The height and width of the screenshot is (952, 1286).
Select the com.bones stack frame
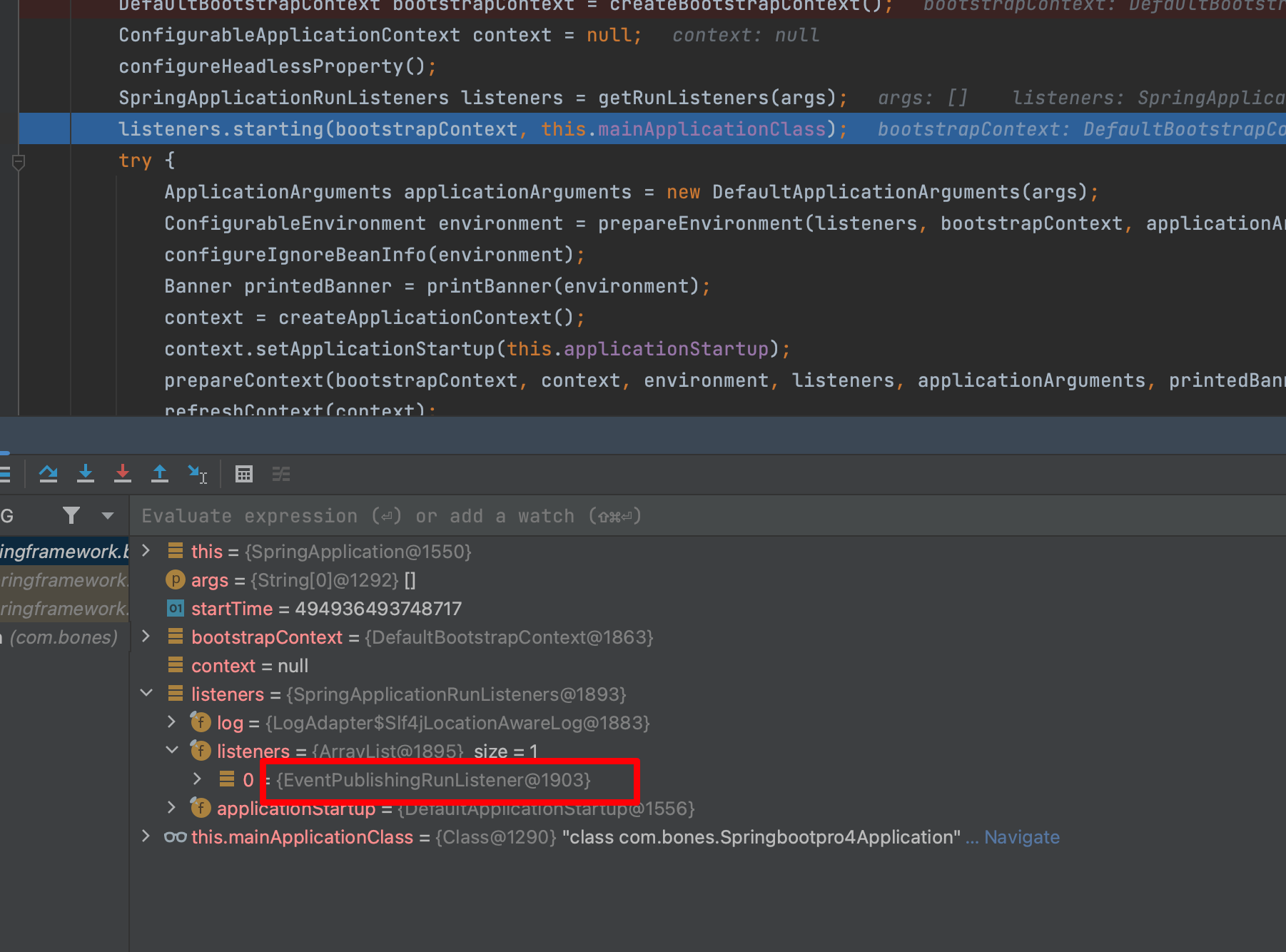(x=64, y=637)
